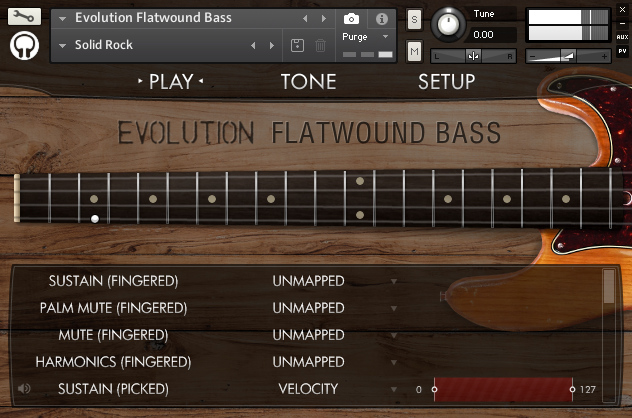632x418 pixels.
Task: Close the instrument with the X icon
Action: click(x=622, y=8)
